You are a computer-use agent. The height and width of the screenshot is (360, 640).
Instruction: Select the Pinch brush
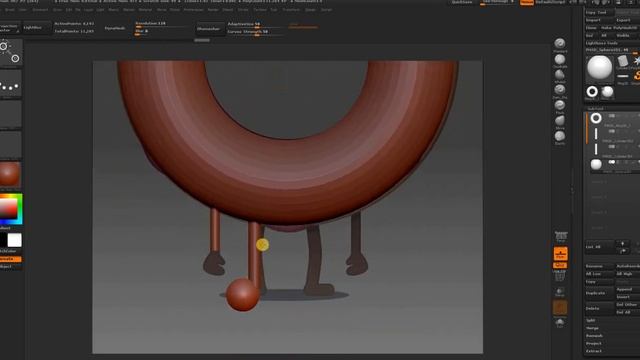point(560,105)
